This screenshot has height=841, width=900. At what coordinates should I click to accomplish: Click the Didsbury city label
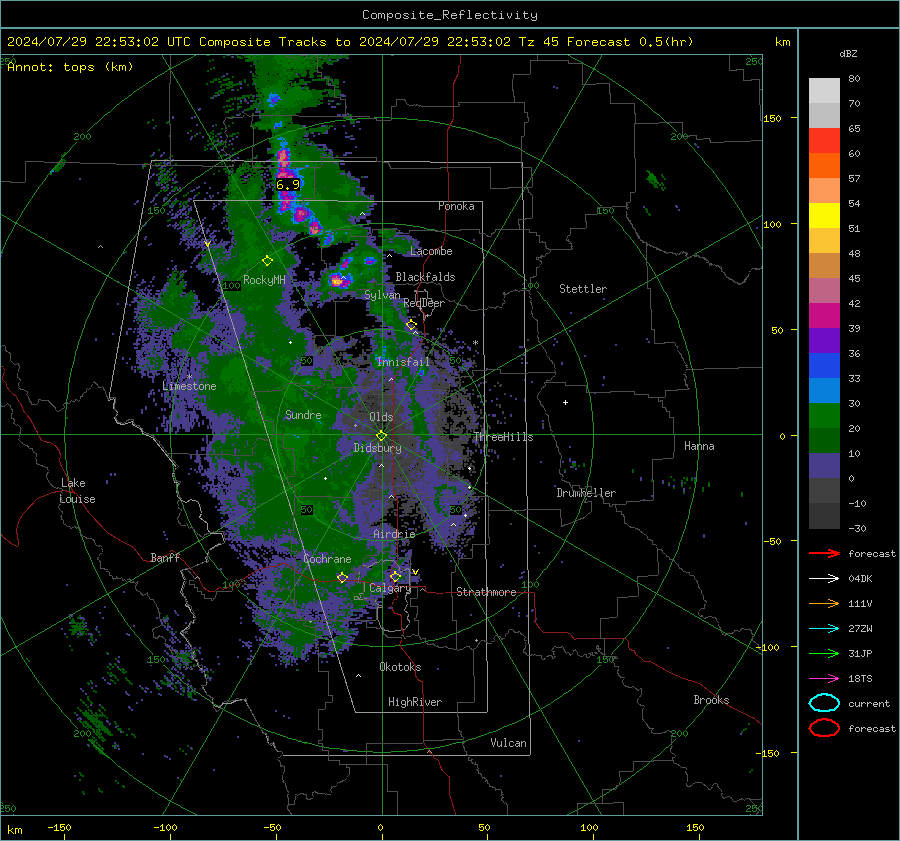coord(377,448)
